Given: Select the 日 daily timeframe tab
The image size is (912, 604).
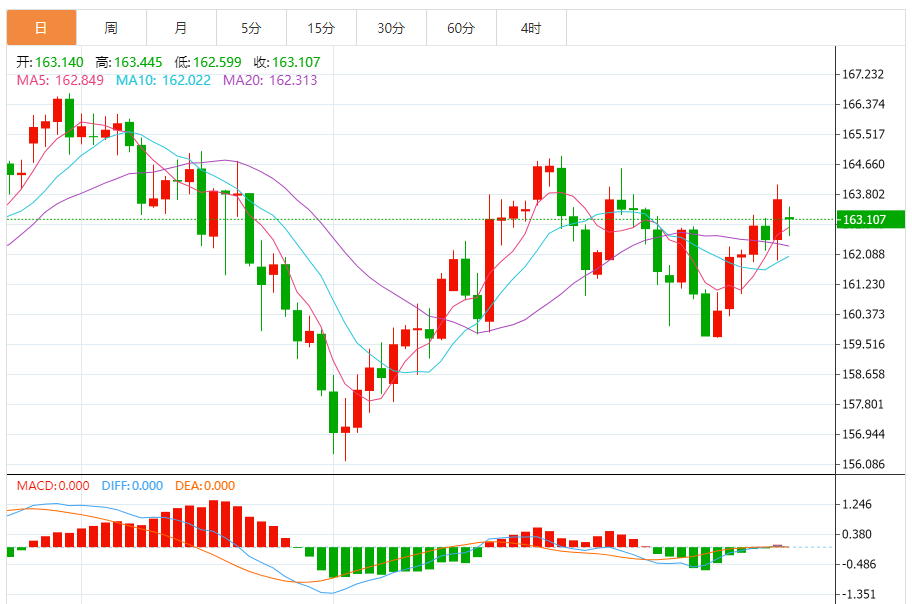Looking at the screenshot, I should click(x=41, y=27).
